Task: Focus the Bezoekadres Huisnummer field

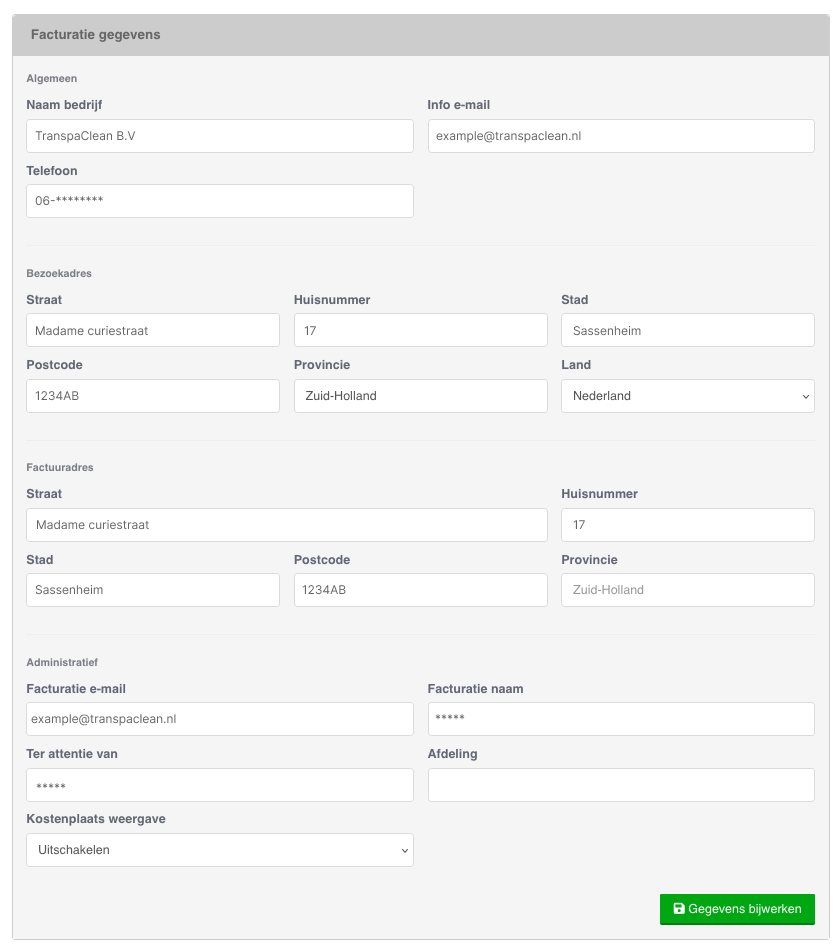Action: [x=420, y=331]
